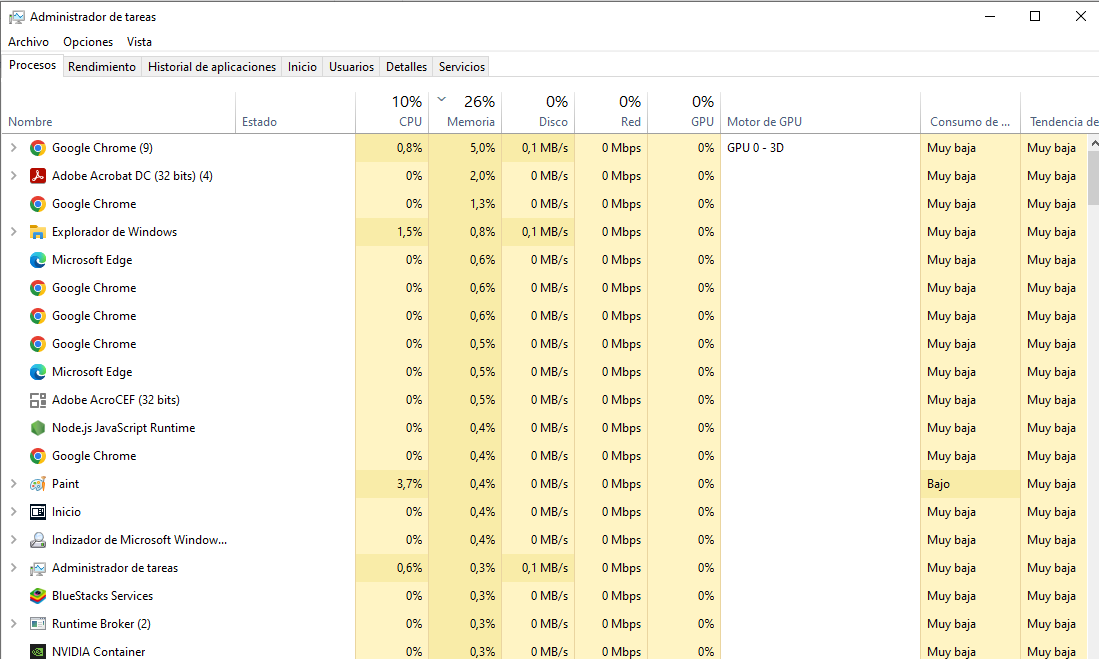Switch to the Historial de aplicaciones tab
Screen dimensions: 1099x659
tap(212, 67)
